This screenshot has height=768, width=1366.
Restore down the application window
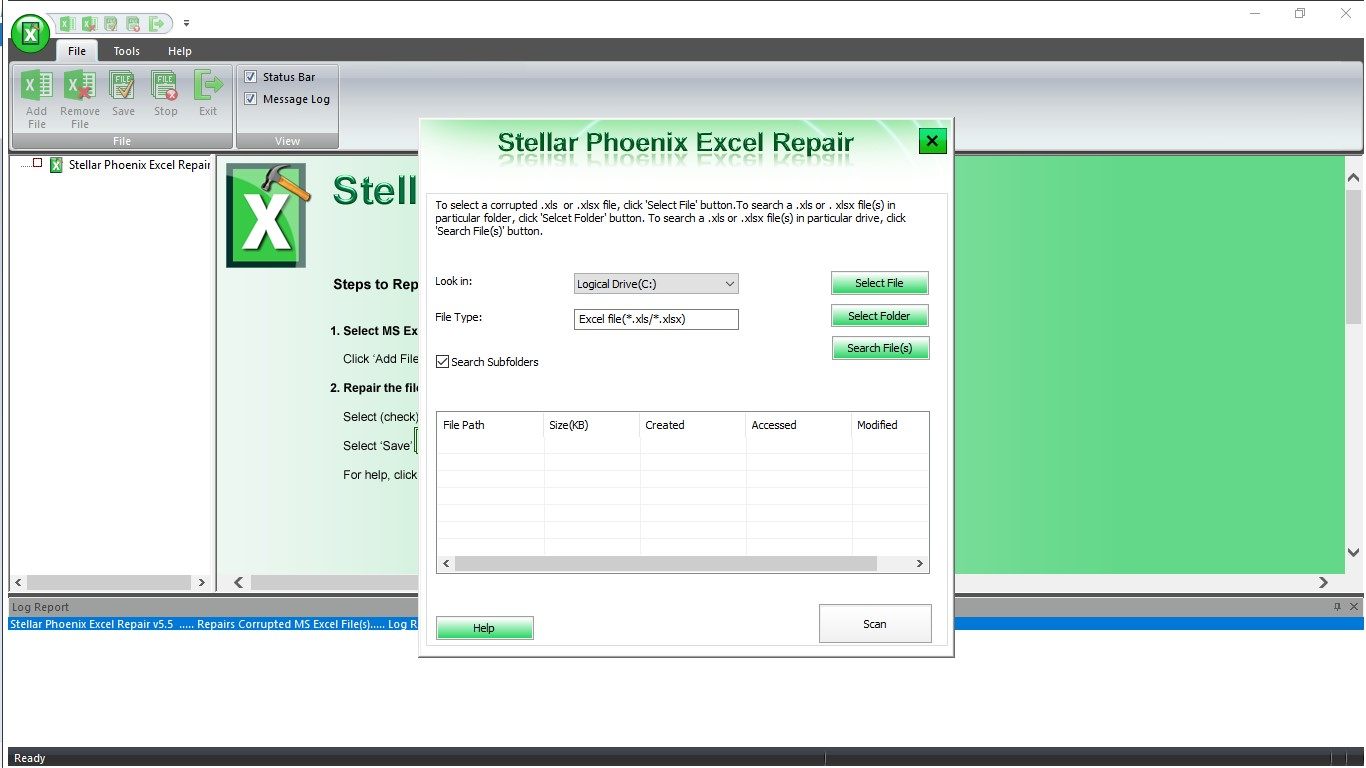[1300, 14]
